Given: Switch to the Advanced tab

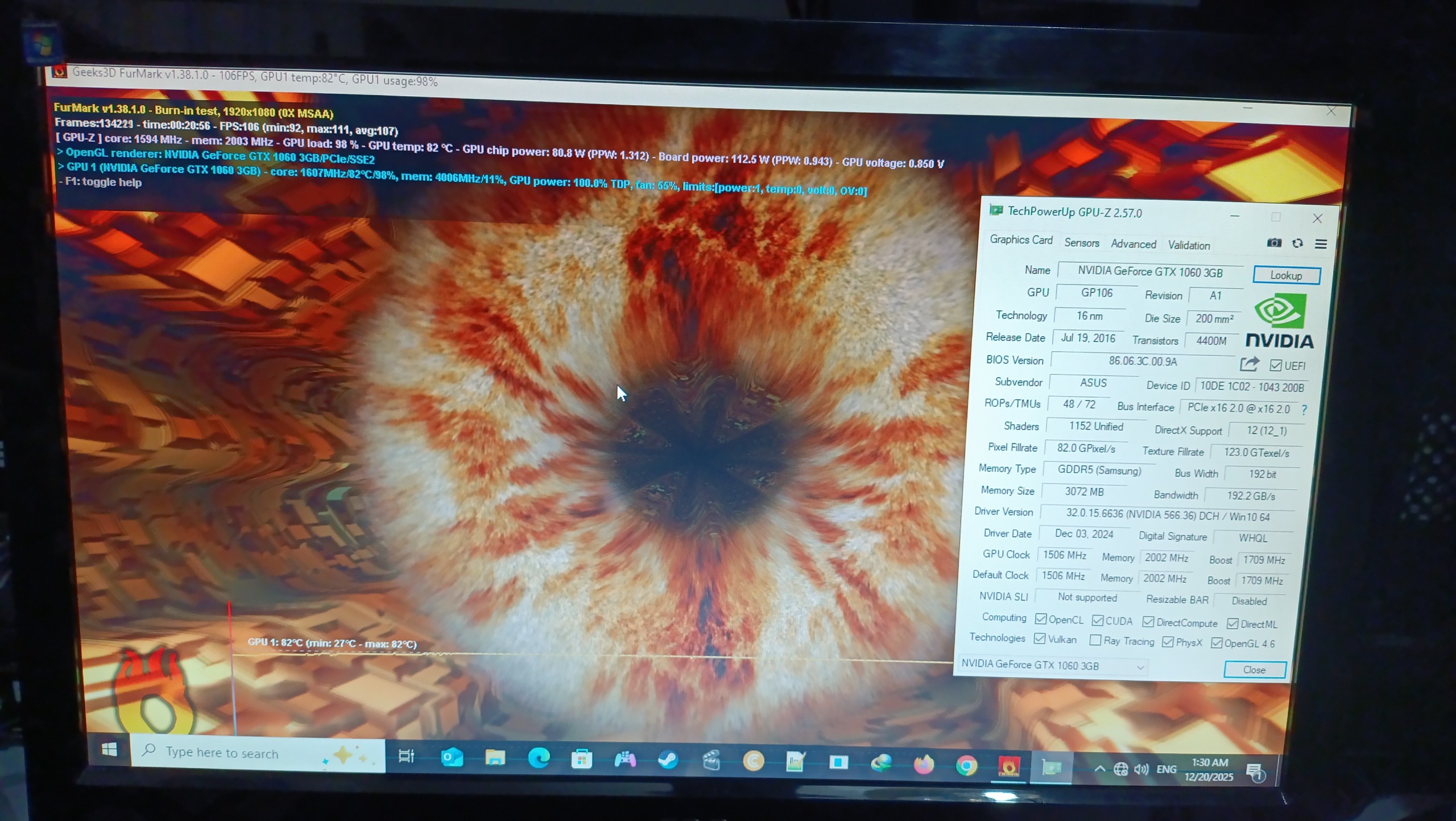Looking at the screenshot, I should coord(1133,244).
